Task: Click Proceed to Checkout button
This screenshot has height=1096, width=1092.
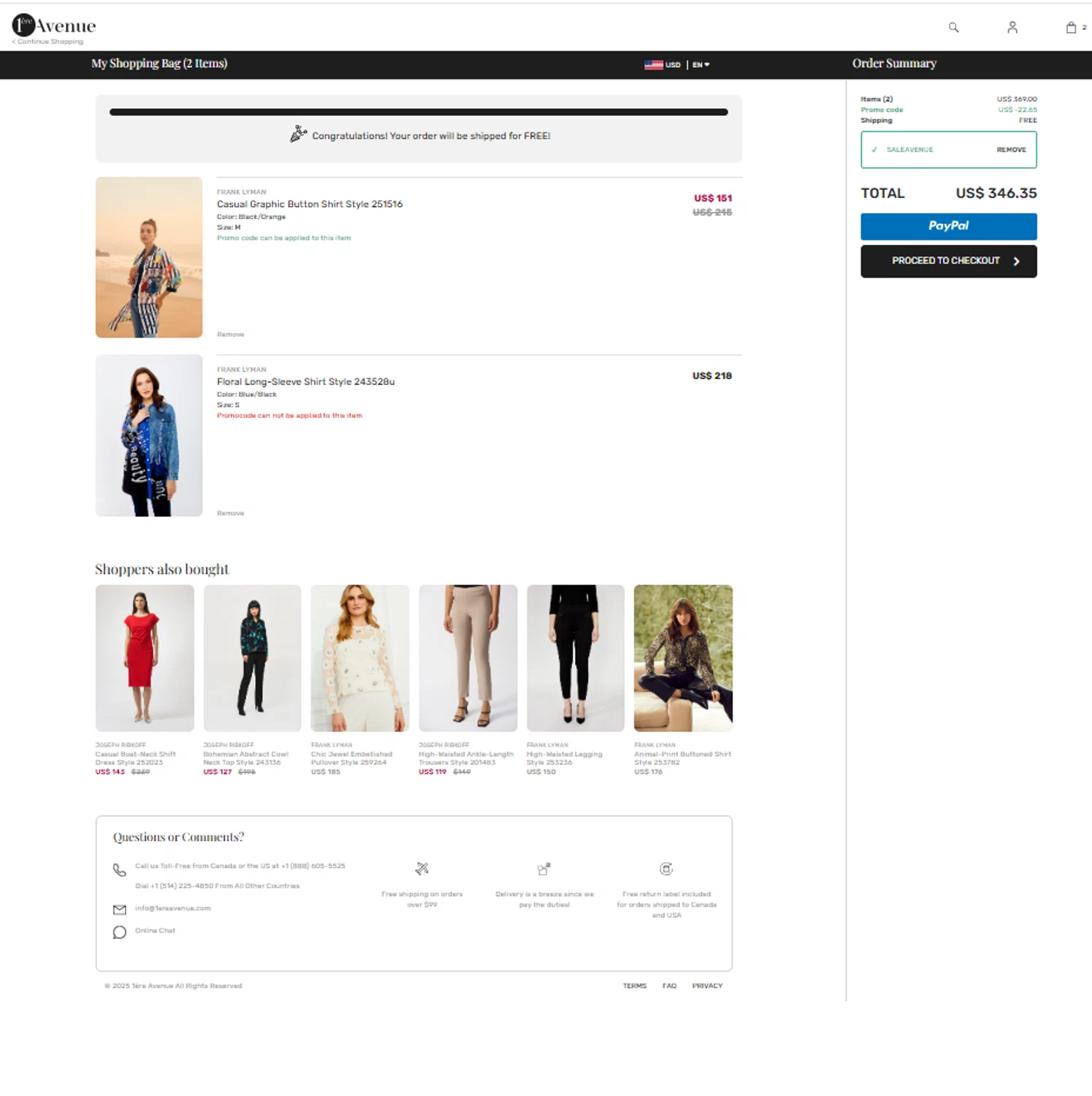Action: tap(948, 261)
